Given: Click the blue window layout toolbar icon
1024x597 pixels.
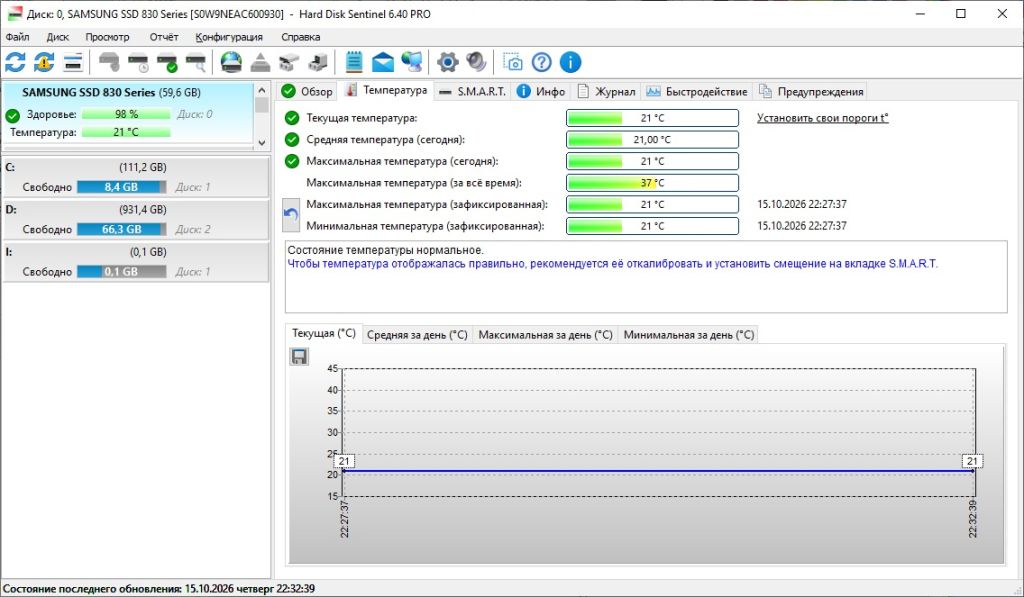Looking at the screenshot, I should (72, 62).
